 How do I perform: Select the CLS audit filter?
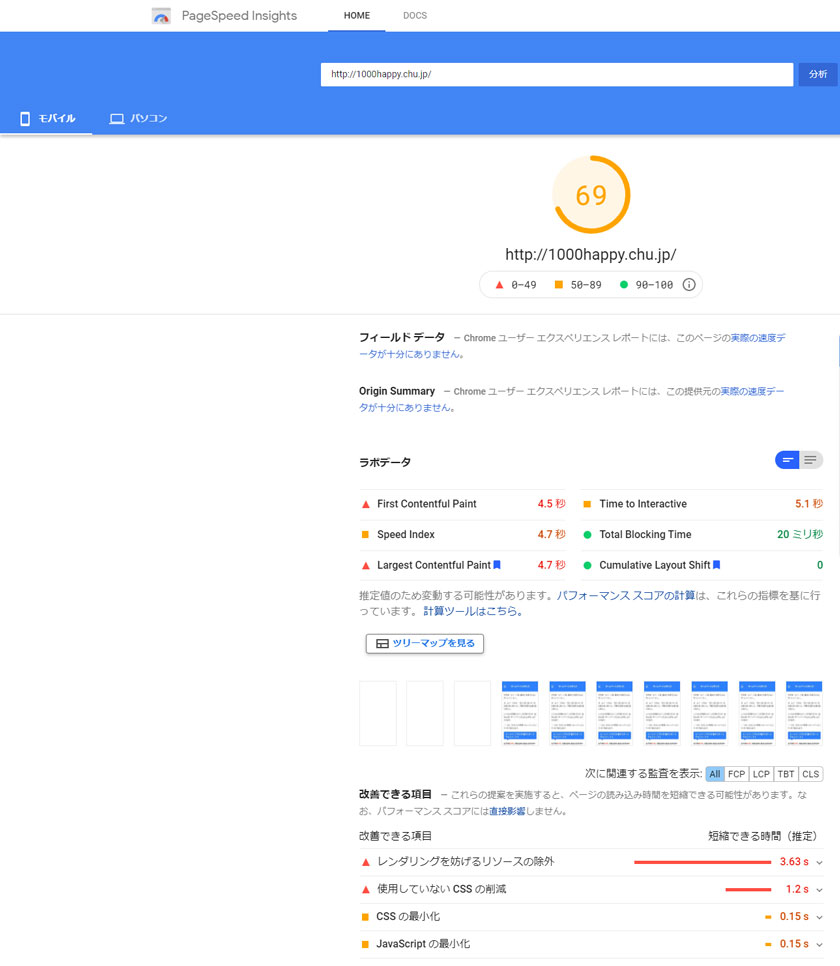[810, 774]
